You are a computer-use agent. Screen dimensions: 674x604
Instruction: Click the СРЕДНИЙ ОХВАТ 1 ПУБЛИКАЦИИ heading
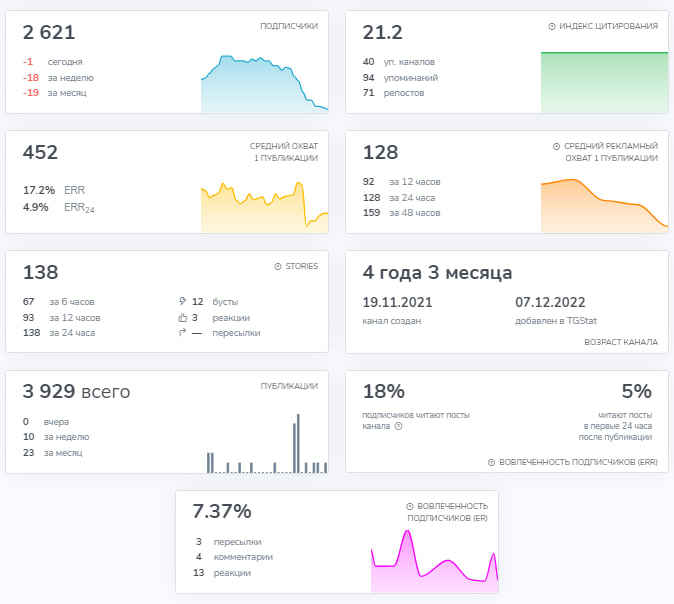pos(284,152)
